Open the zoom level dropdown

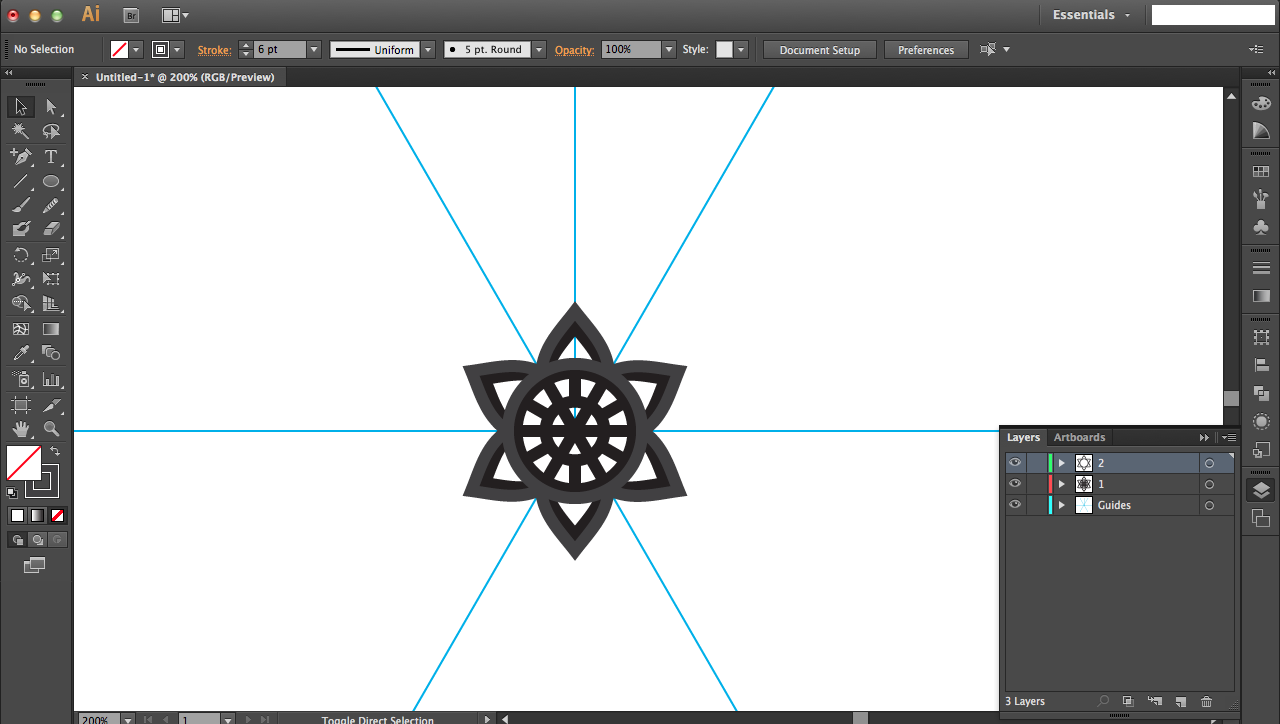(x=127, y=719)
